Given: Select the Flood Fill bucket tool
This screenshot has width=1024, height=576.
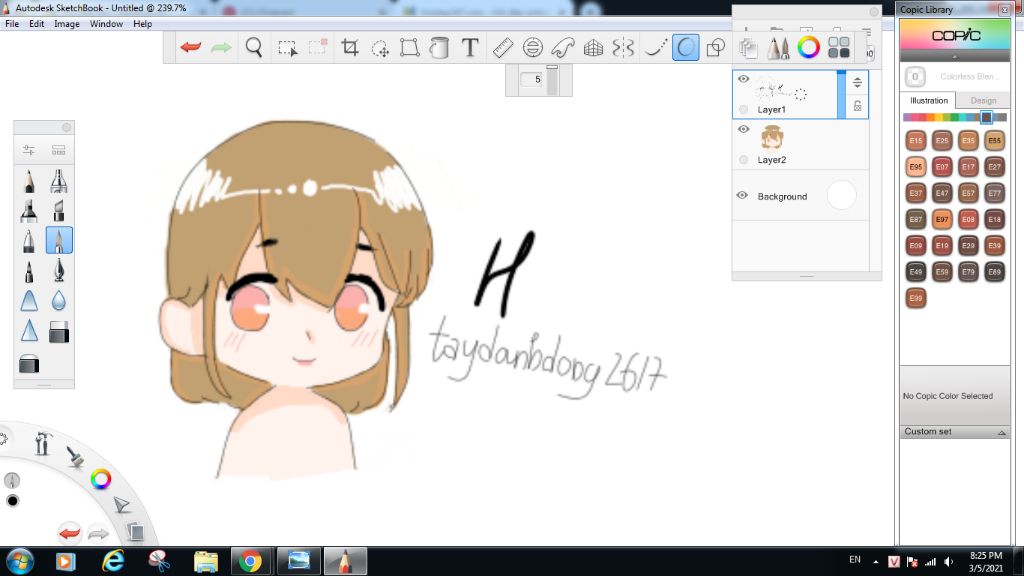Looking at the screenshot, I should click(440, 48).
